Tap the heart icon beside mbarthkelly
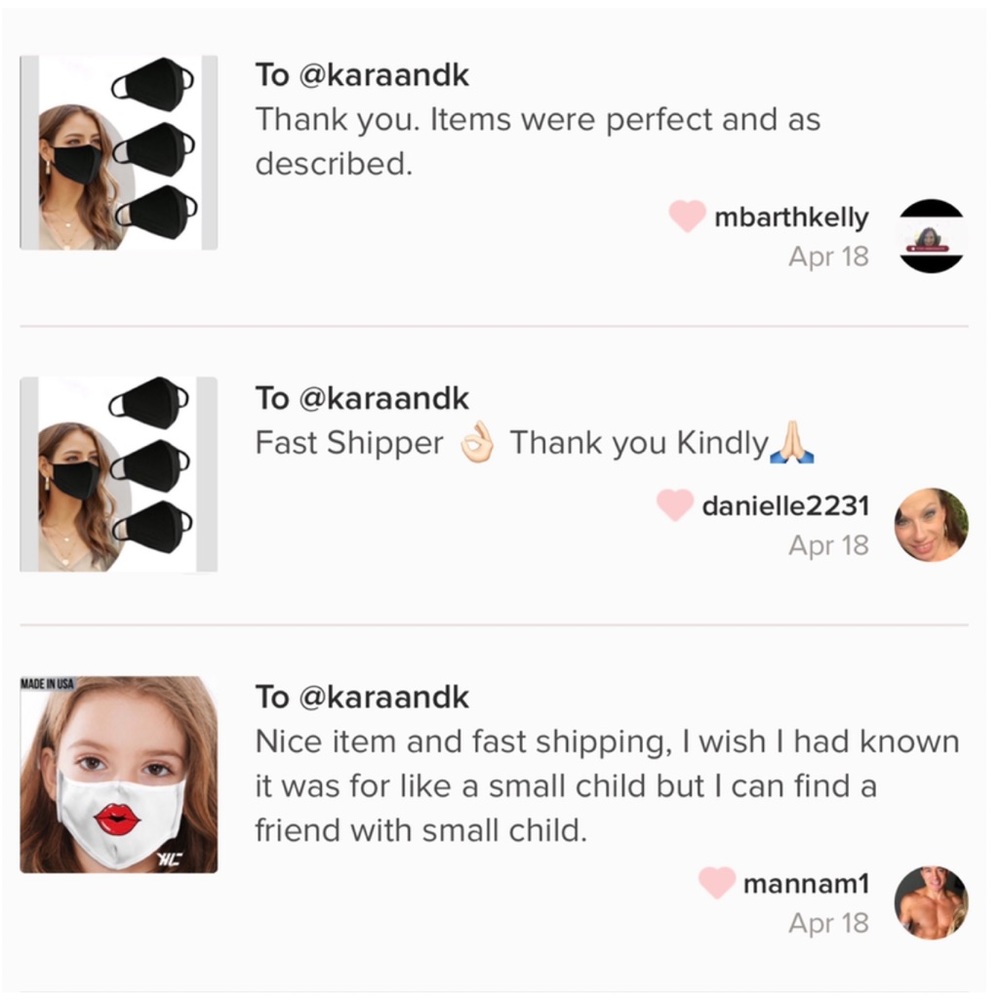The image size is (1000, 1000). (687, 216)
